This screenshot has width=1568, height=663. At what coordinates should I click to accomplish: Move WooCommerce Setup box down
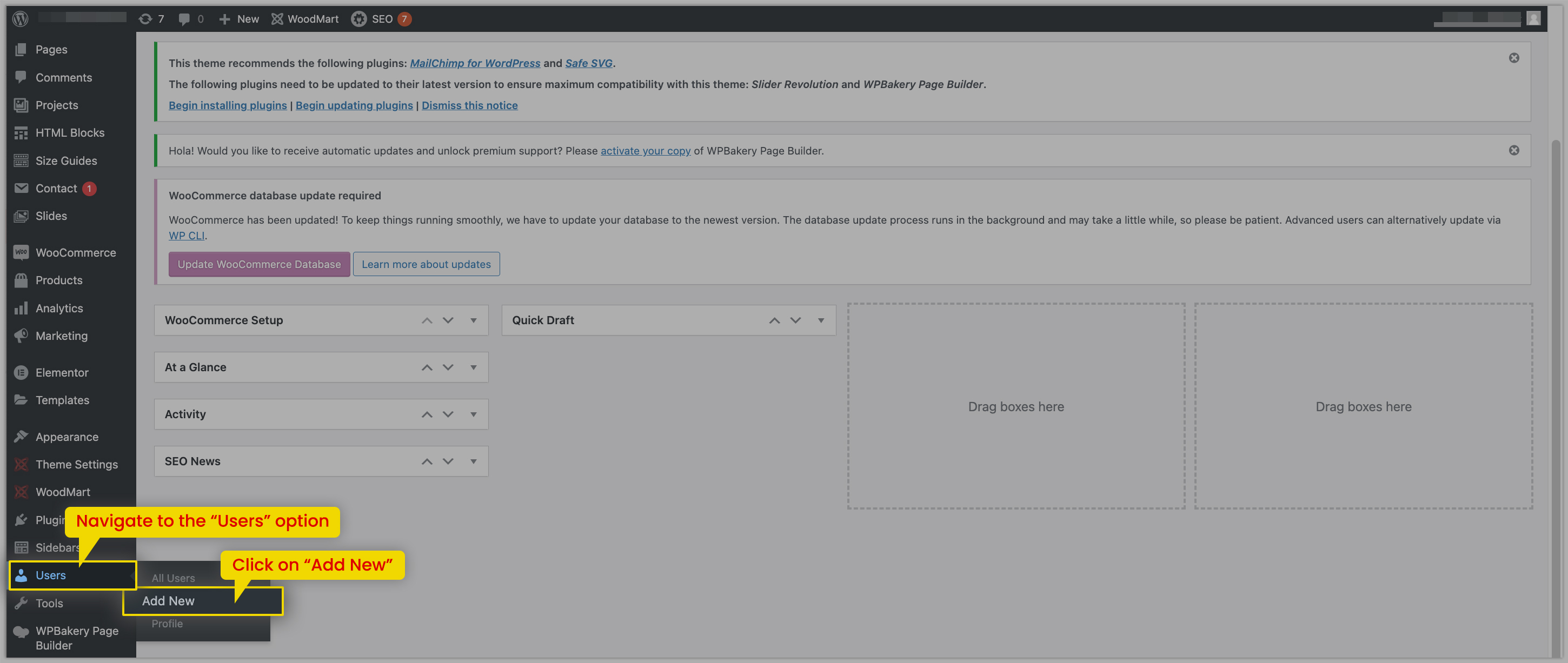tap(448, 320)
